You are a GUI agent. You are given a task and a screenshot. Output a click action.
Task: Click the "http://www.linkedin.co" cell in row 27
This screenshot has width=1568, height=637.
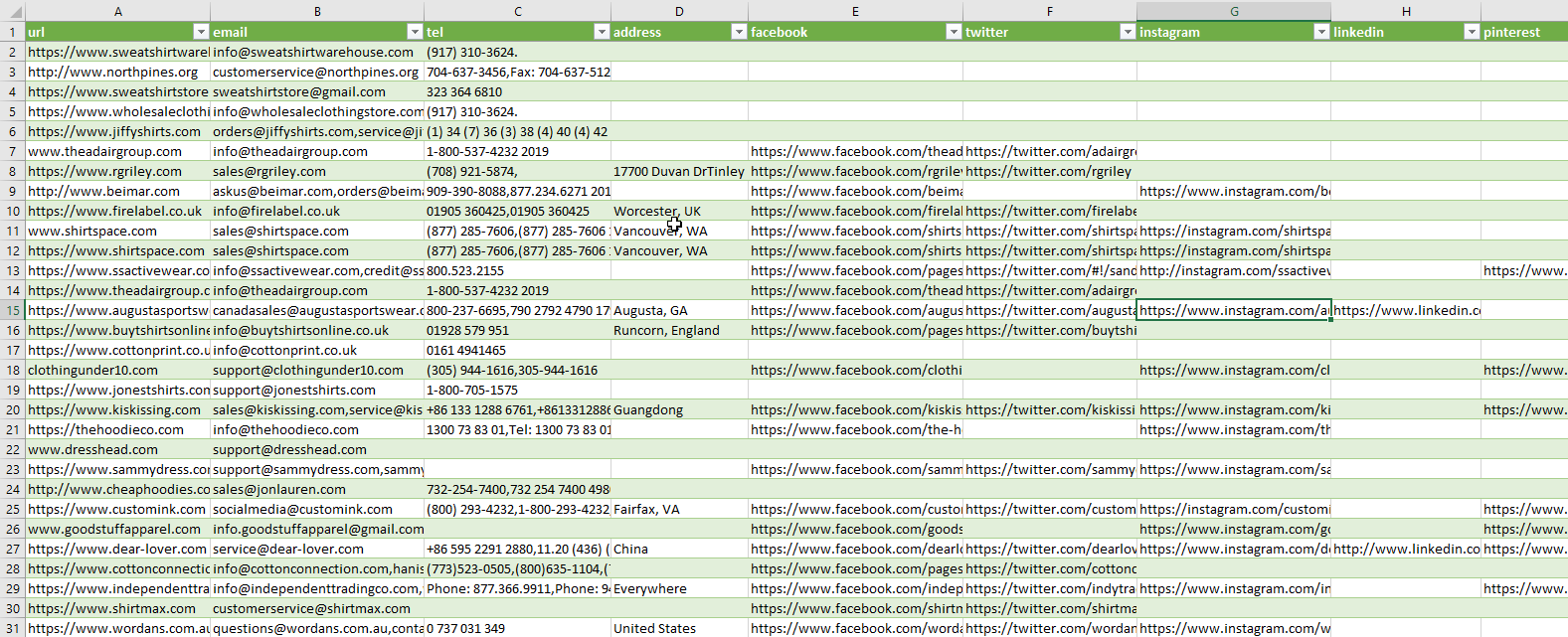[1406, 549]
